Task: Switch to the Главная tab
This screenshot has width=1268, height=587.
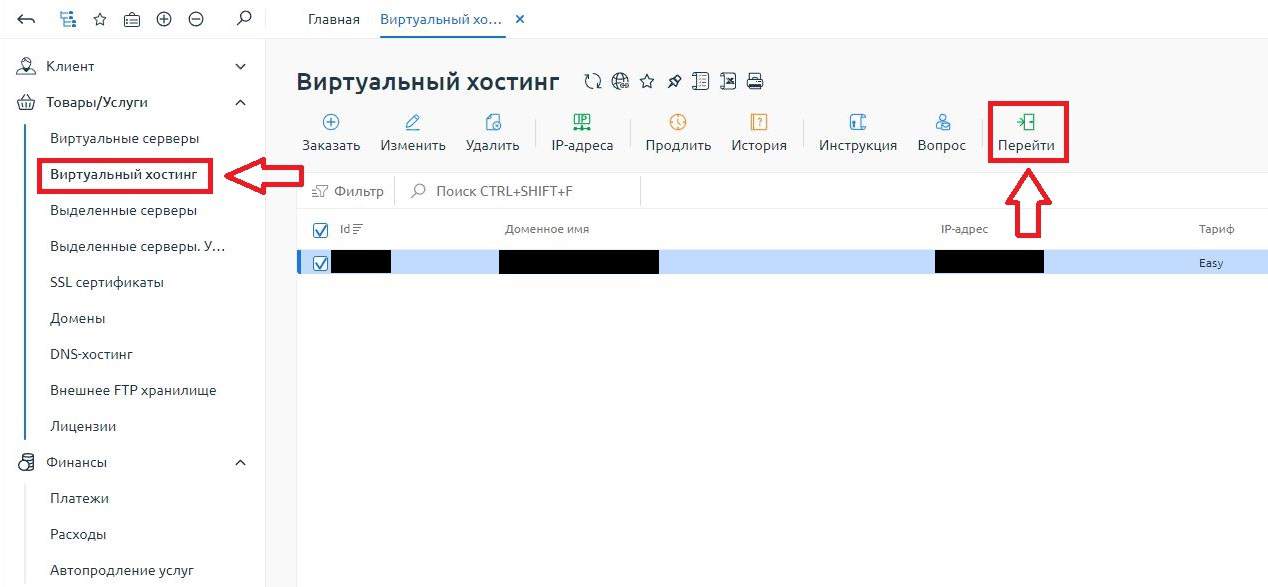Action: (x=334, y=19)
